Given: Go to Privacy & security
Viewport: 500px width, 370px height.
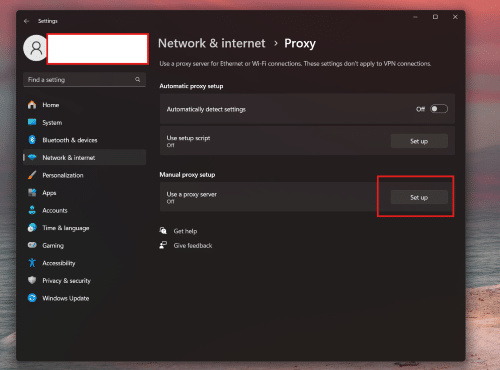Looking at the screenshot, I should 84,281.
